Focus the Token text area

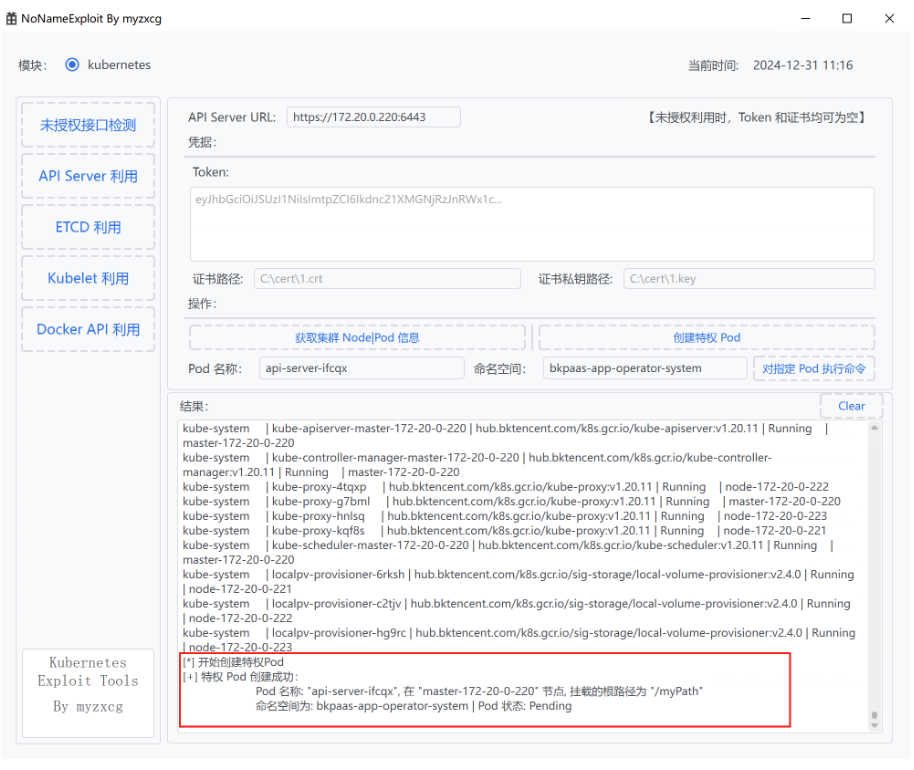point(532,224)
